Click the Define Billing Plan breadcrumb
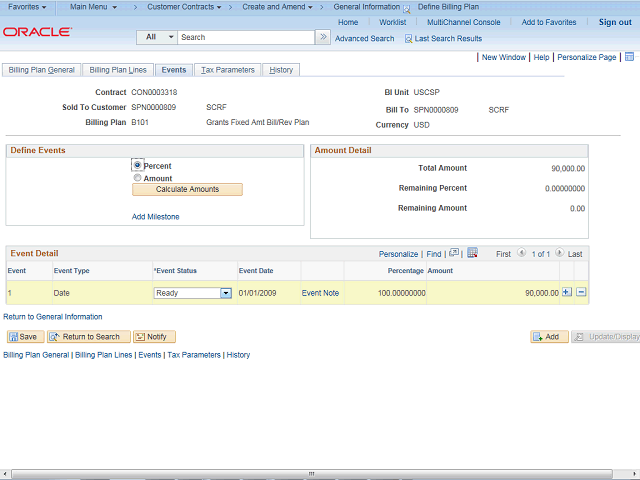640x480 pixels. (448, 7)
